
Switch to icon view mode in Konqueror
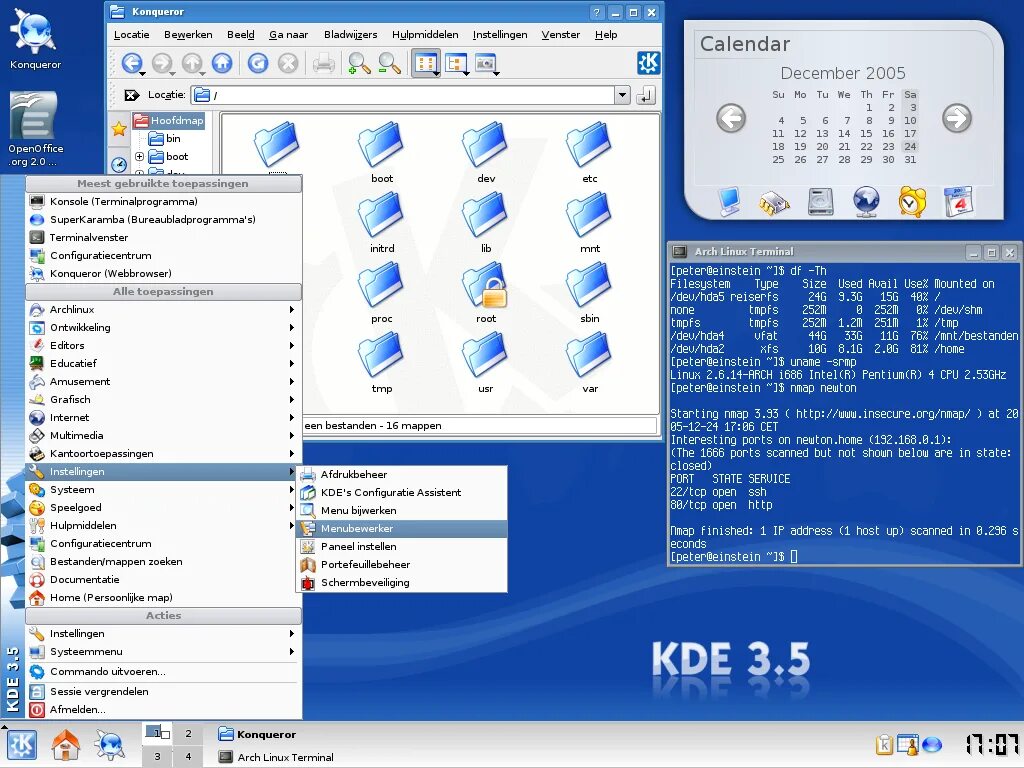click(426, 64)
